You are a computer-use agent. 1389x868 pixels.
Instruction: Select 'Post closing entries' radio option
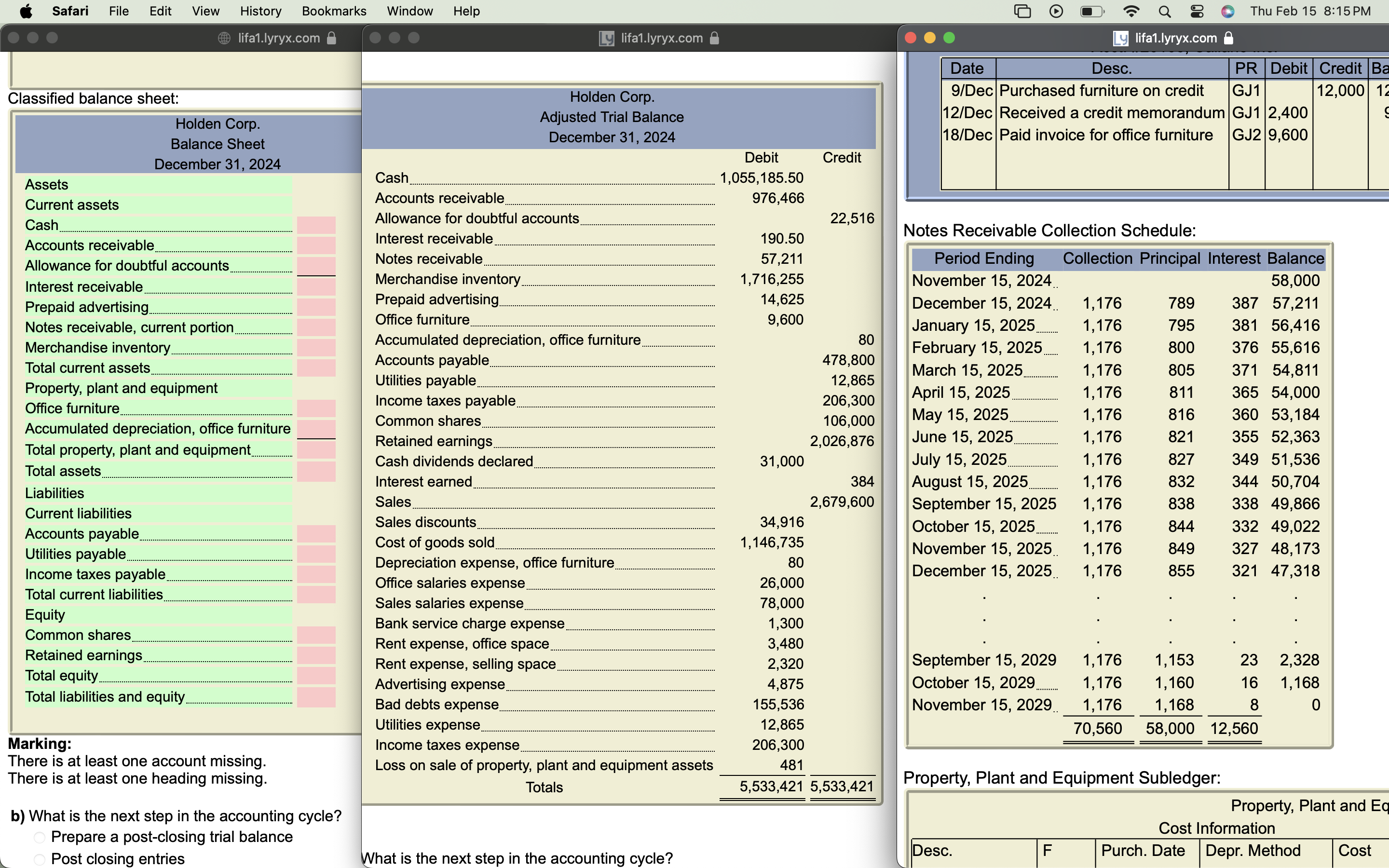click(x=40, y=859)
